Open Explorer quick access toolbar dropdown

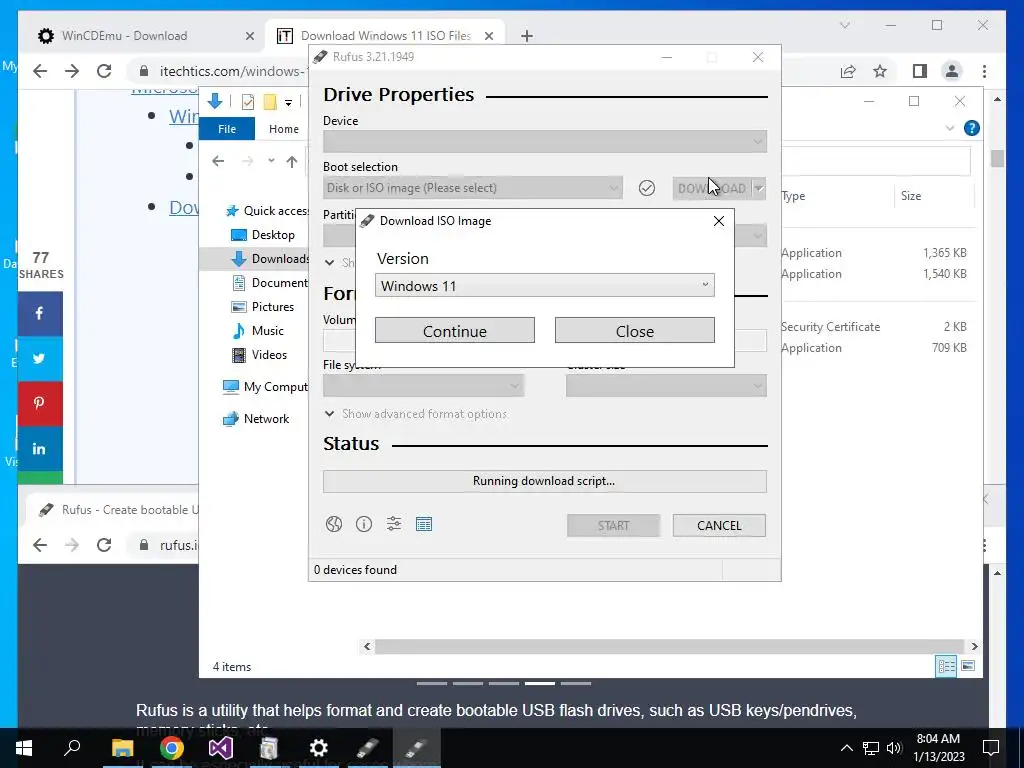coord(288,103)
